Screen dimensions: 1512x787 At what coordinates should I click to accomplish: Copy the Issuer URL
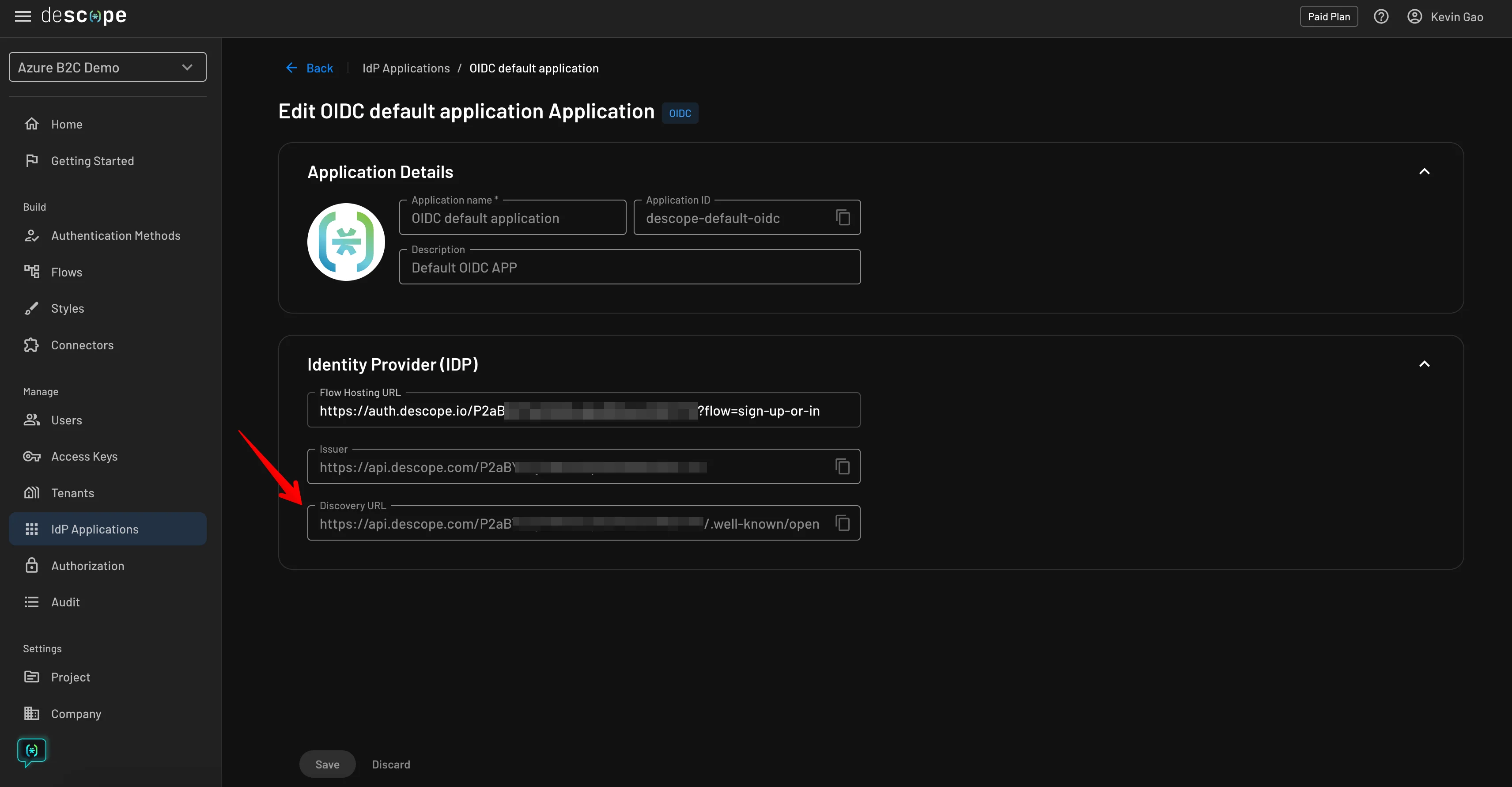[x=843, y=466]
